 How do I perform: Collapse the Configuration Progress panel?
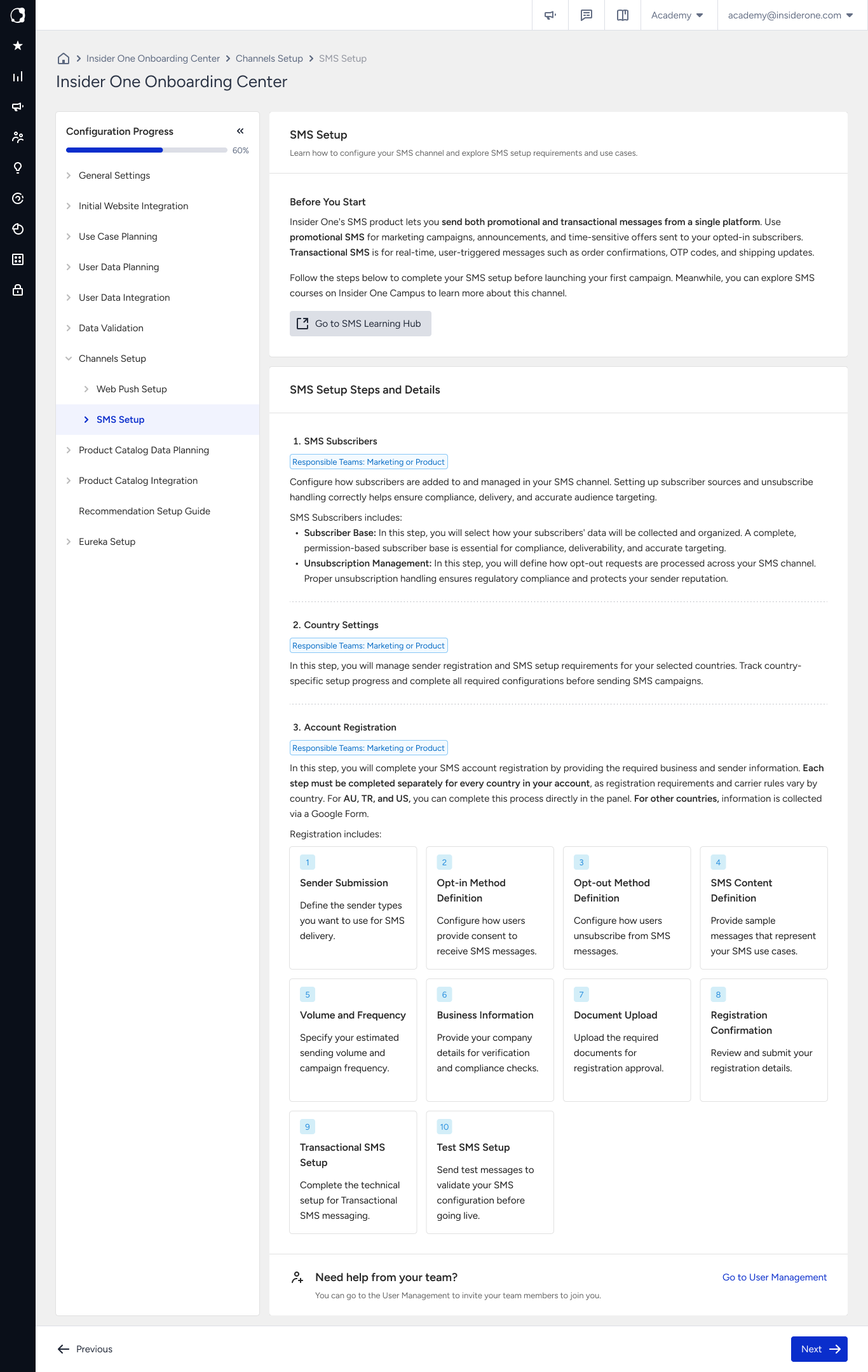coord(240,131)
